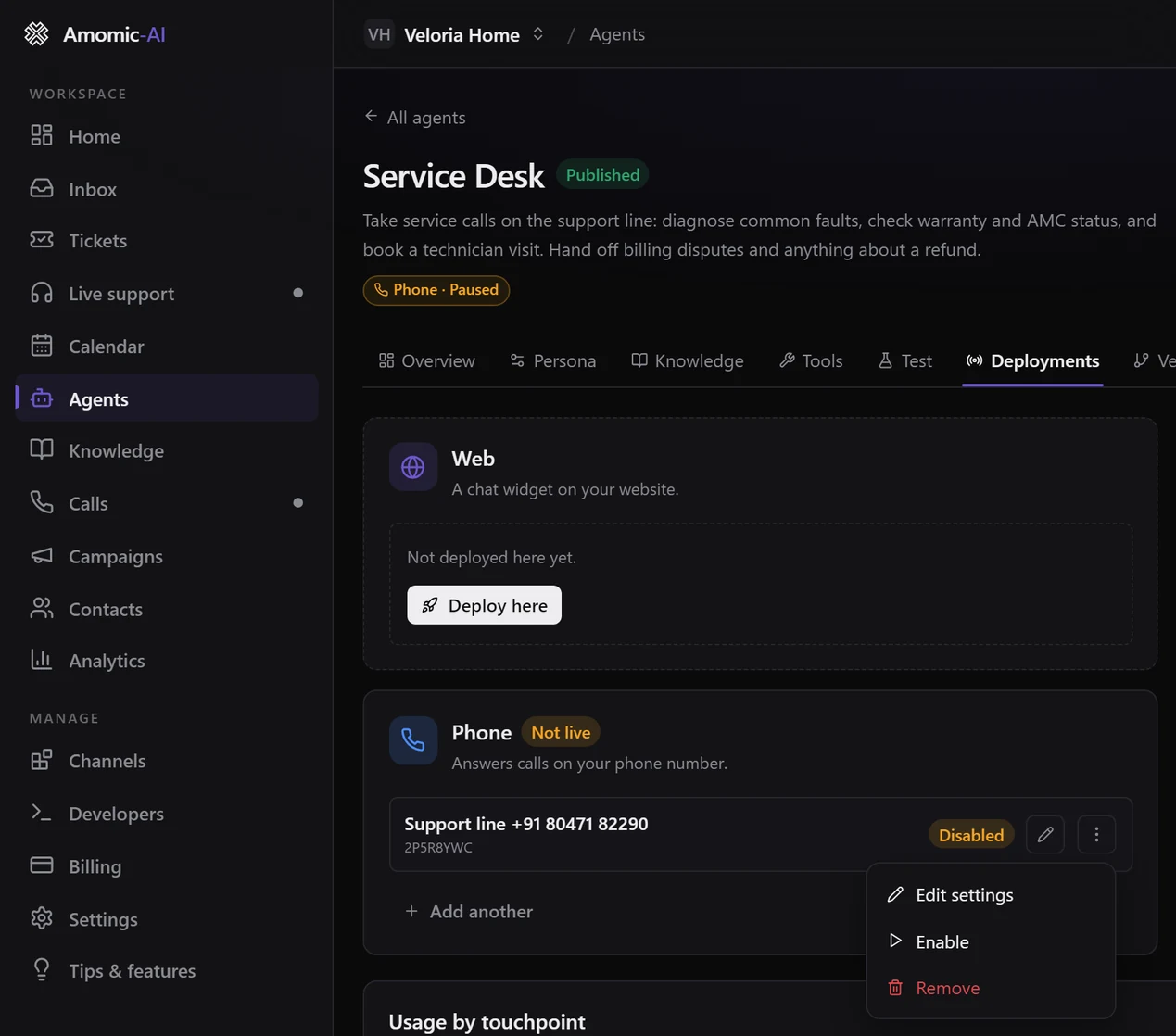This screenshot has width=1176, height=1036.
Task: Choose Remove from the context menu
Action: pos(991,988)
